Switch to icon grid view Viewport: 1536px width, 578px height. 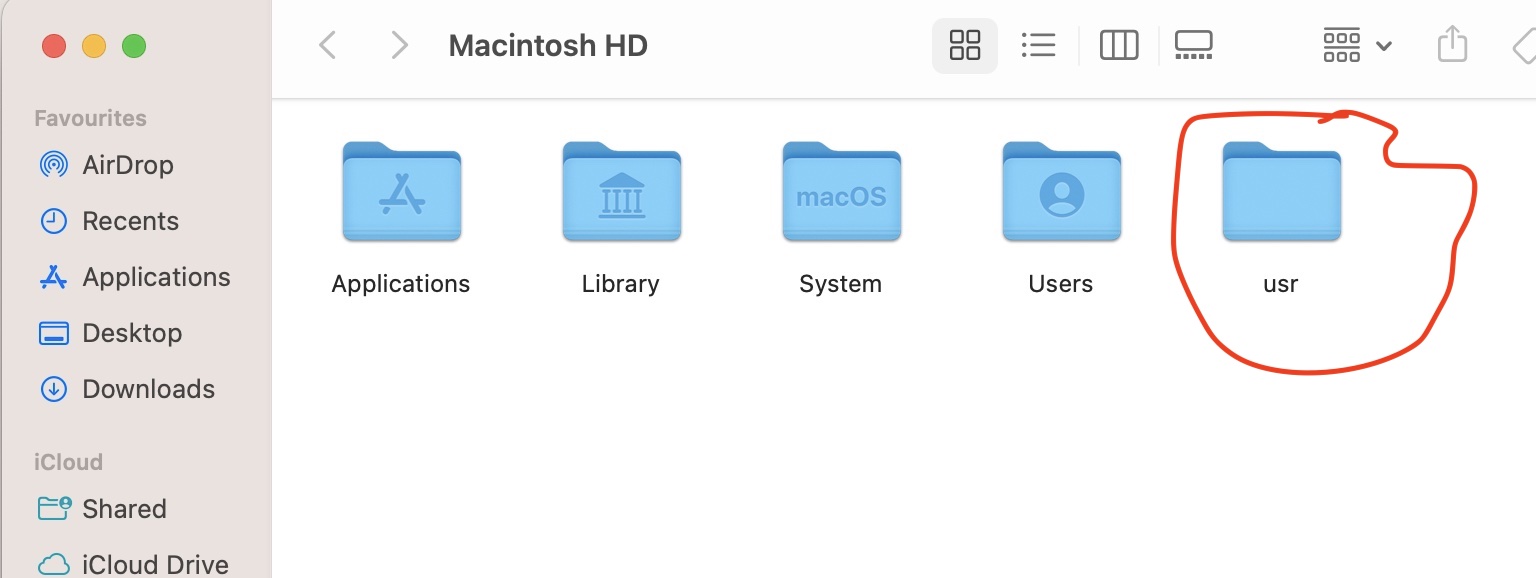coord(965,45)
